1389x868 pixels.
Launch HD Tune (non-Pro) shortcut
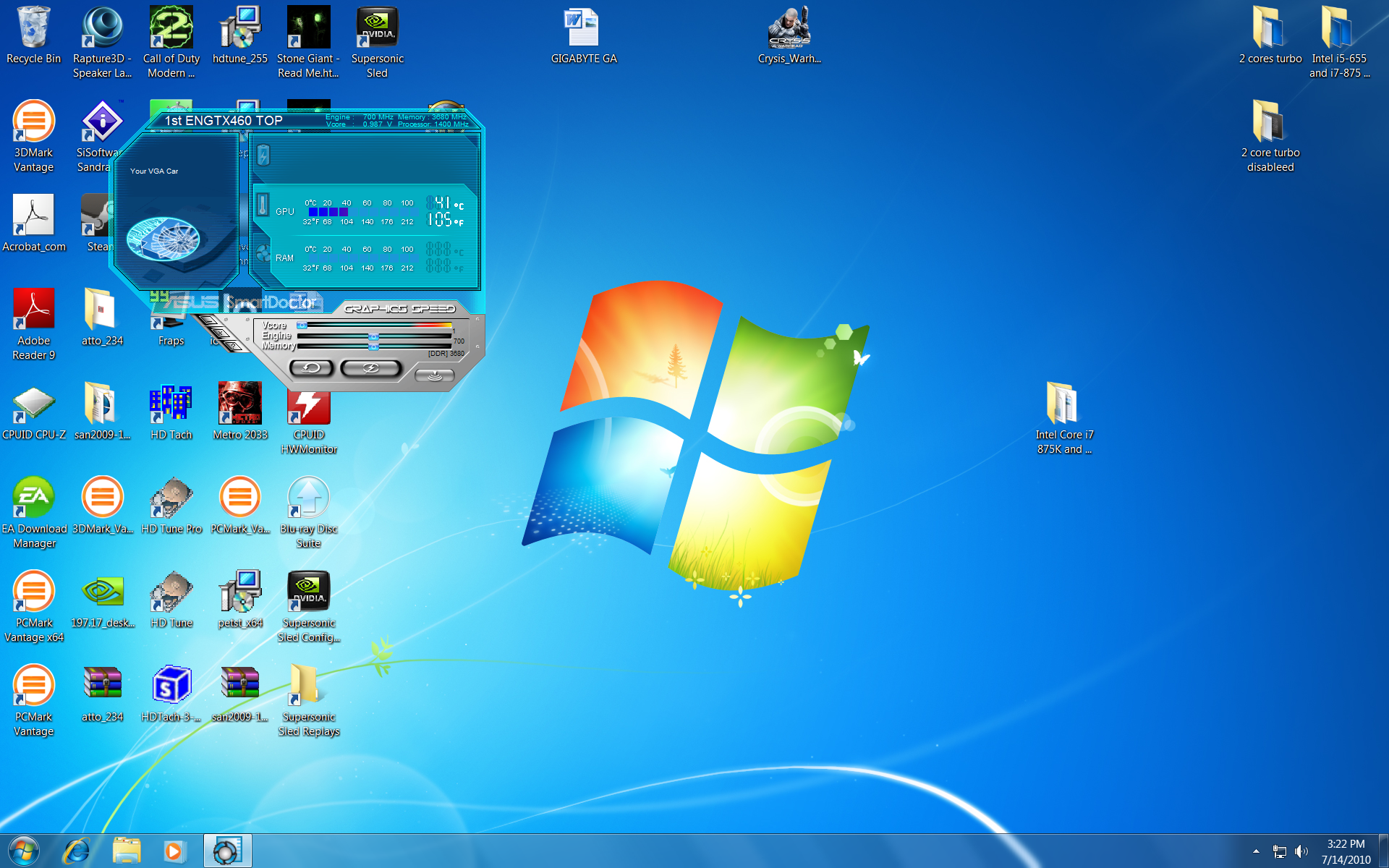tap(171, 599)
